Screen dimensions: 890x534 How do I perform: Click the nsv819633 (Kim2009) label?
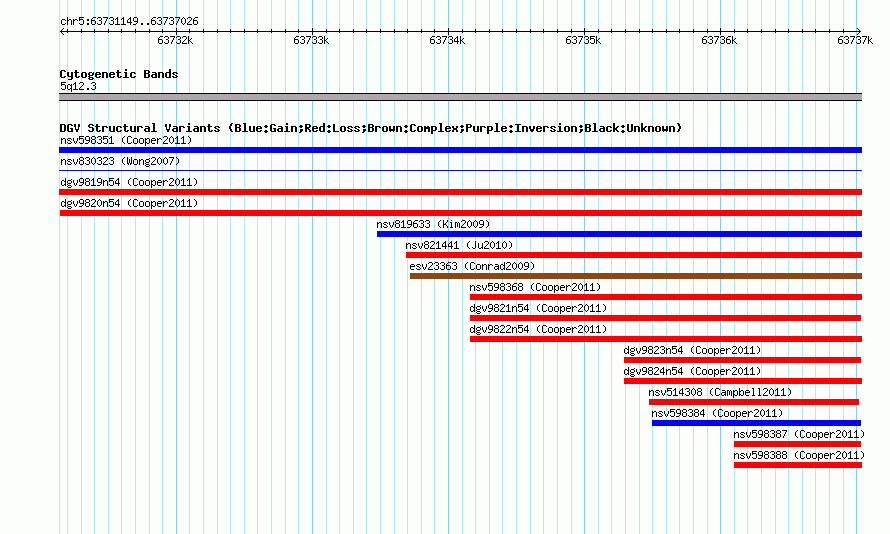pos(433,224)
